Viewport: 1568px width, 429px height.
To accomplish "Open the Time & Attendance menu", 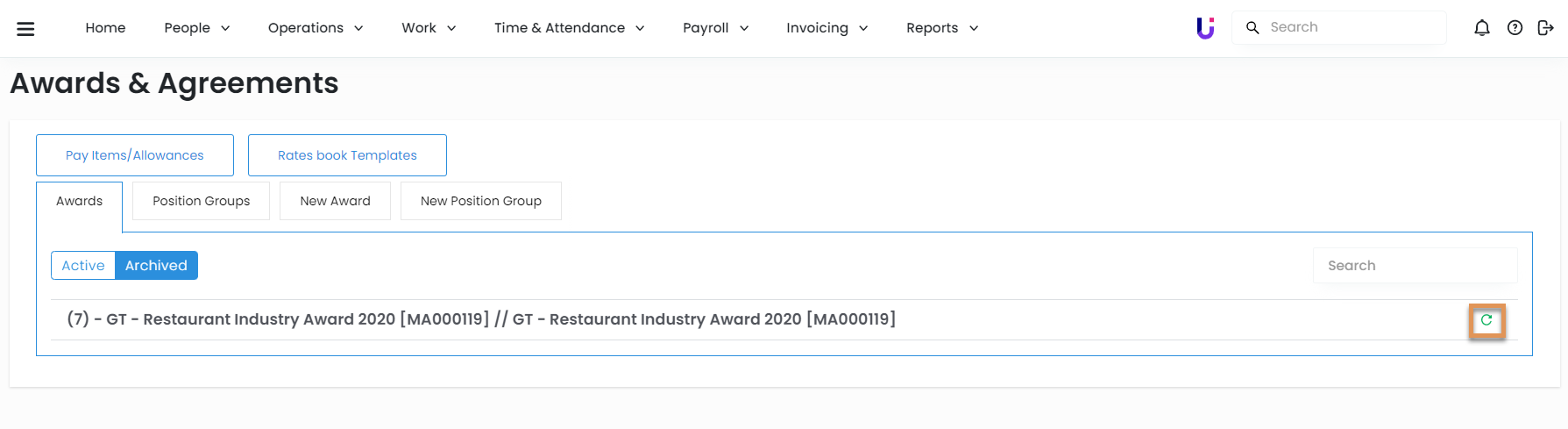I will 569,28.
